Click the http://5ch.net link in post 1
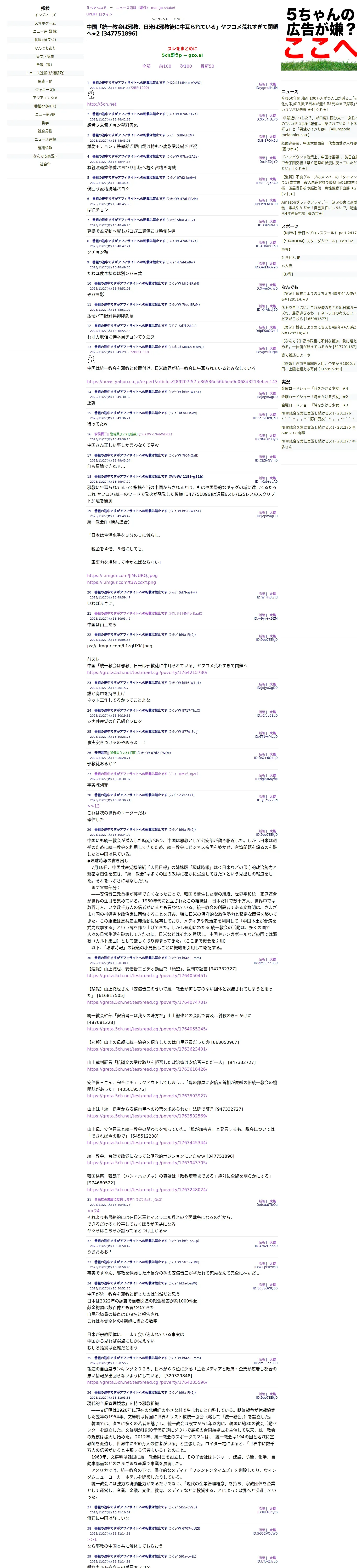This screenshot has height=1568, width=357. 102,104
